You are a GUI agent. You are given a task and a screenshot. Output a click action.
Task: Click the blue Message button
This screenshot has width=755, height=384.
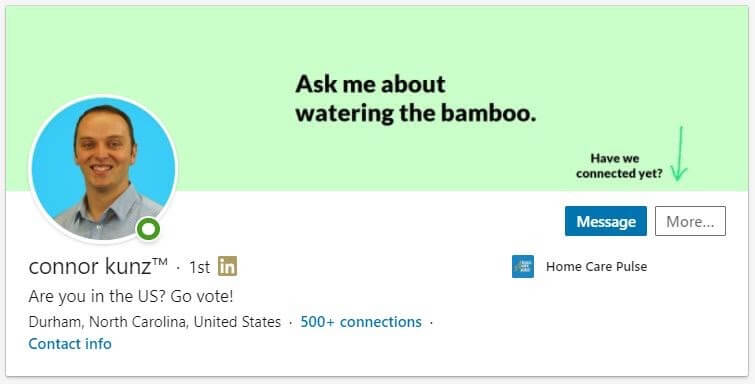(x=606, y=221)
